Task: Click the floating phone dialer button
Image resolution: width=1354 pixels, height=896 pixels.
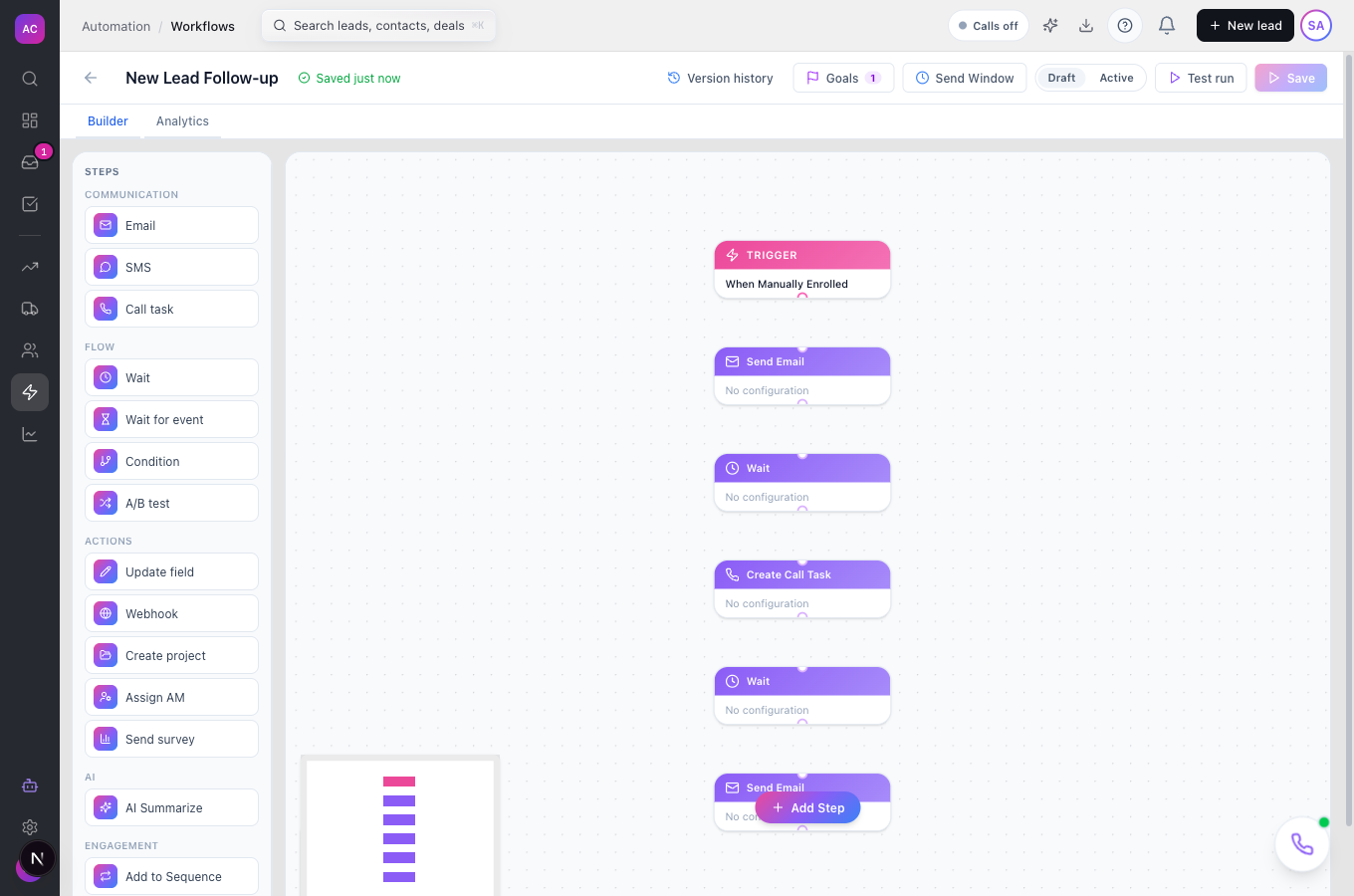Action: tap(1302, 844)
